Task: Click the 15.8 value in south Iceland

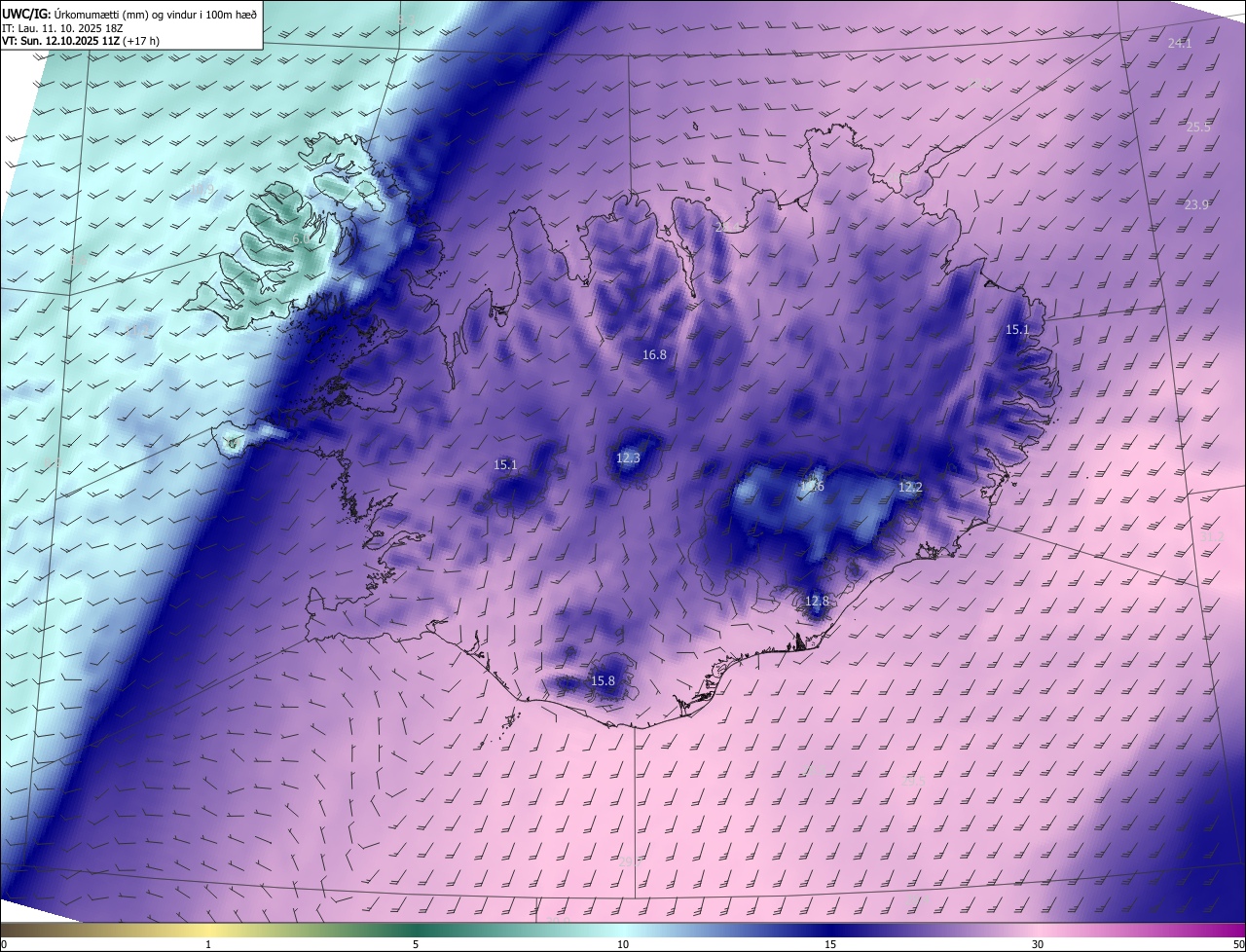Action: tap(603, 680)
